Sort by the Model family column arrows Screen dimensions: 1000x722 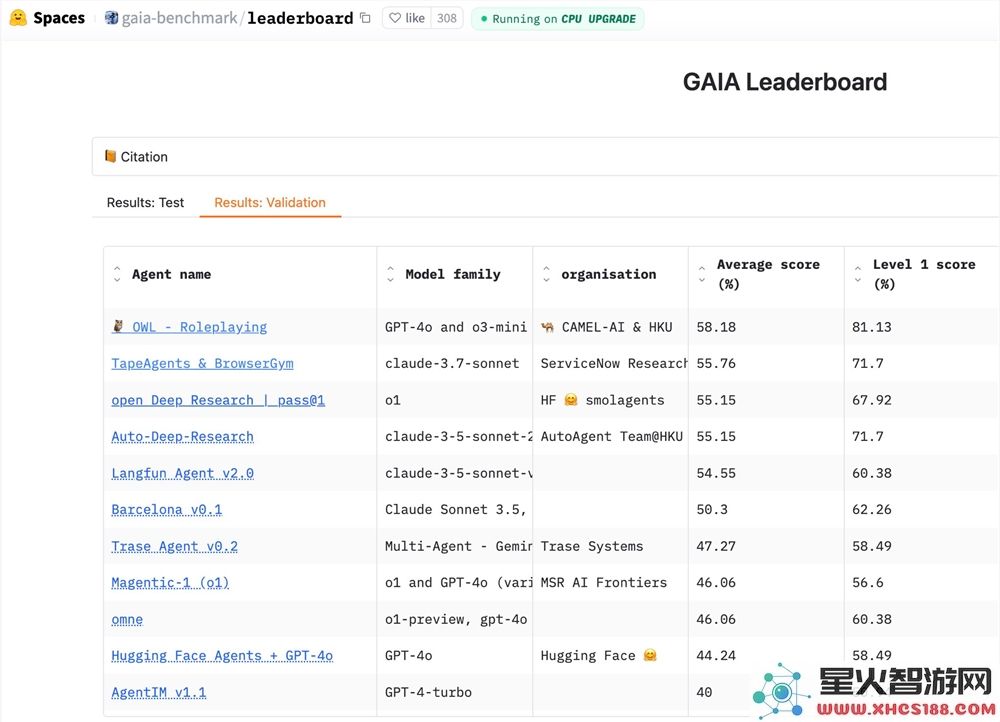tap(390, 274)
